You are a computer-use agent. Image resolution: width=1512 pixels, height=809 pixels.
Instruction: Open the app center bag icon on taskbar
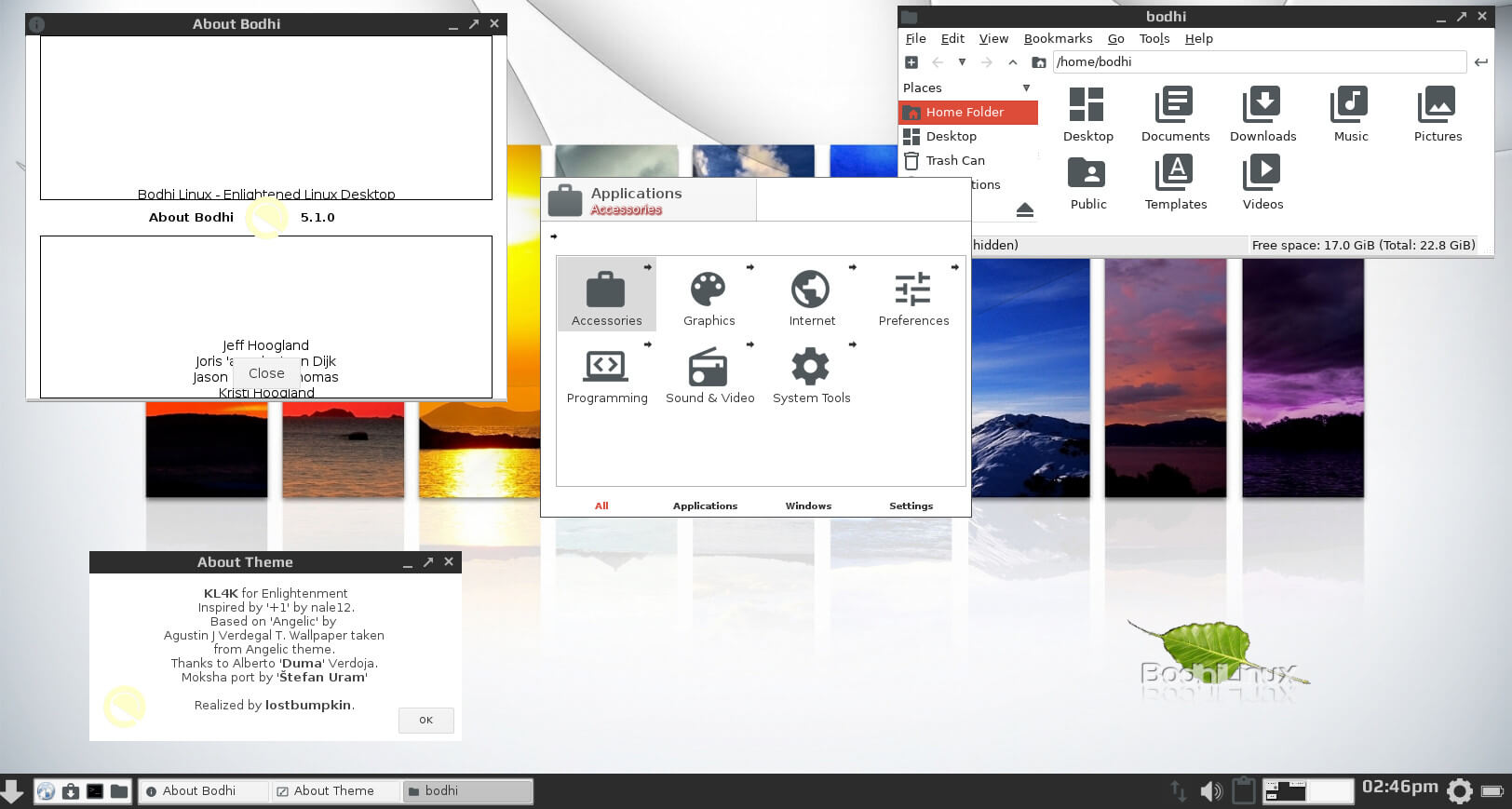click(x=71, y=791)
